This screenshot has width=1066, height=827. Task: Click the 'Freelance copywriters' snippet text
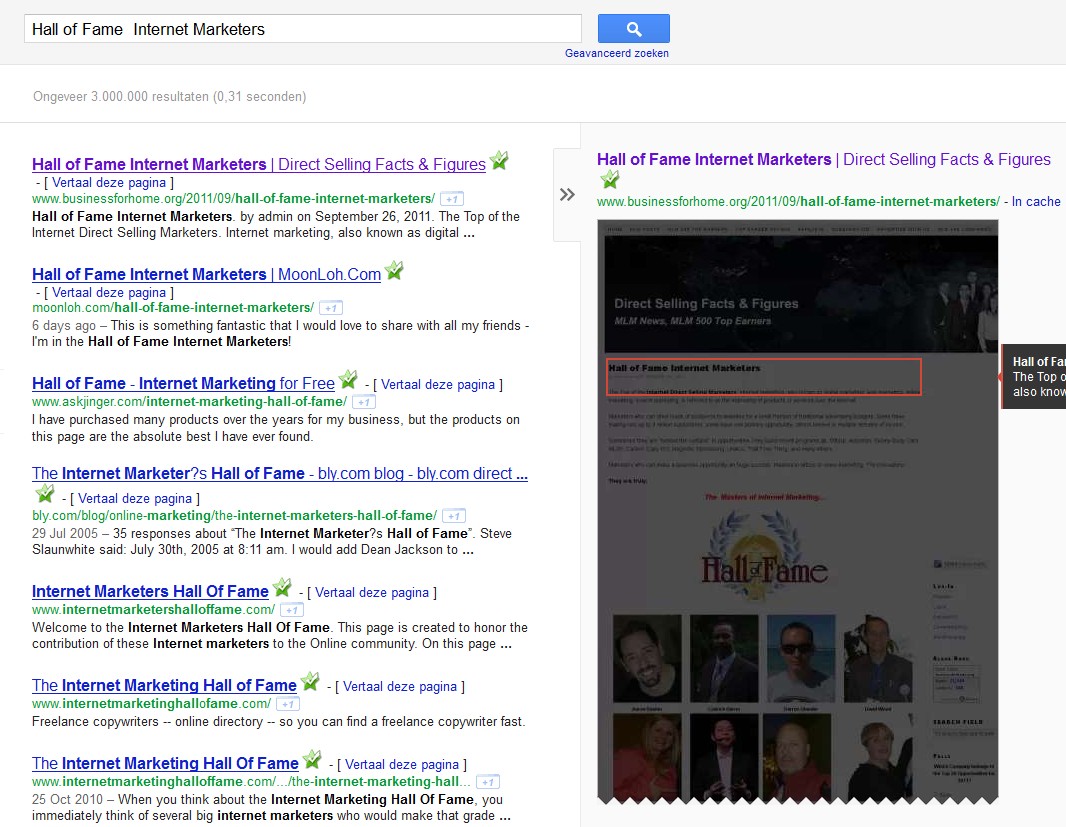[x=278, y=722]
